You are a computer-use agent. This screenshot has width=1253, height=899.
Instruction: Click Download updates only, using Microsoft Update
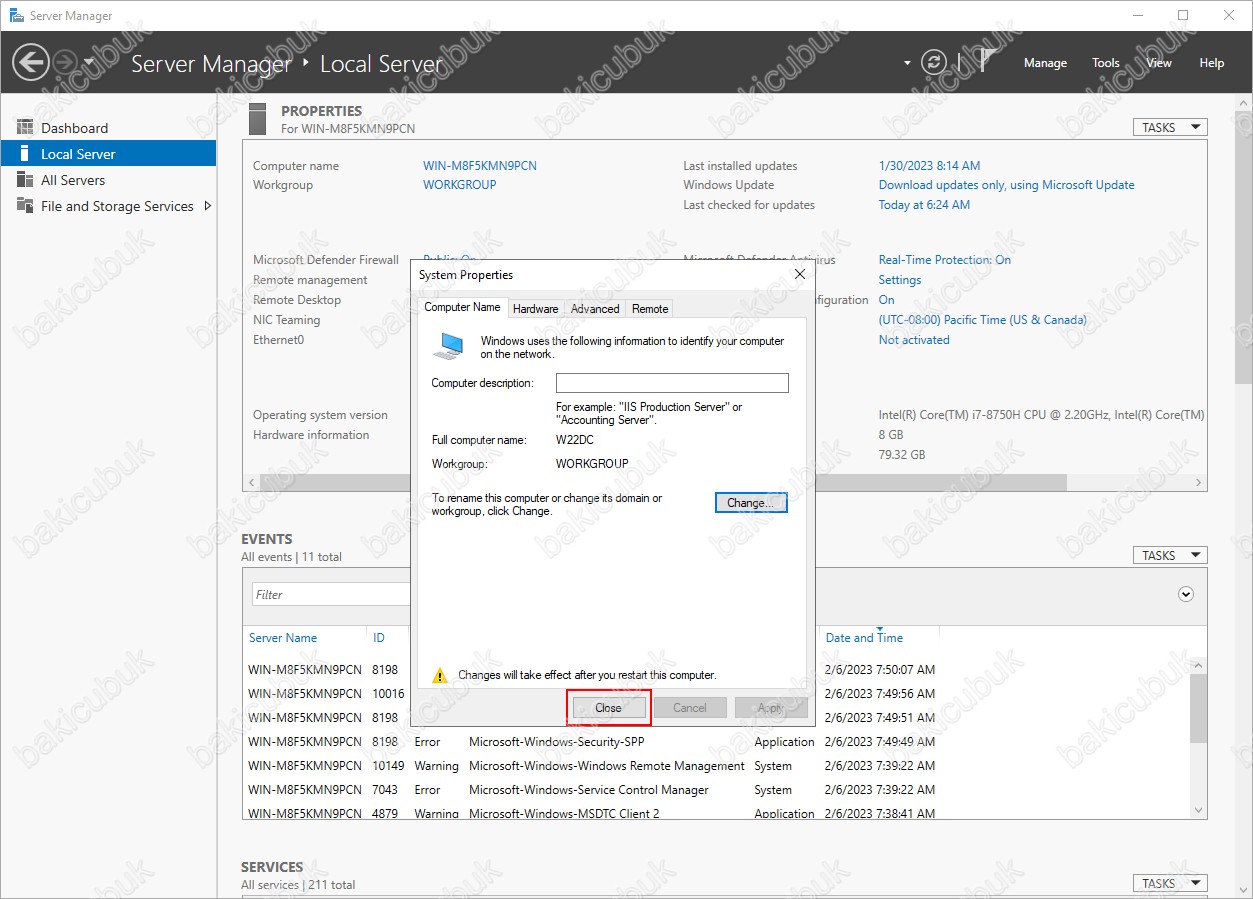pyautogui.click(x=1006, y=185)
